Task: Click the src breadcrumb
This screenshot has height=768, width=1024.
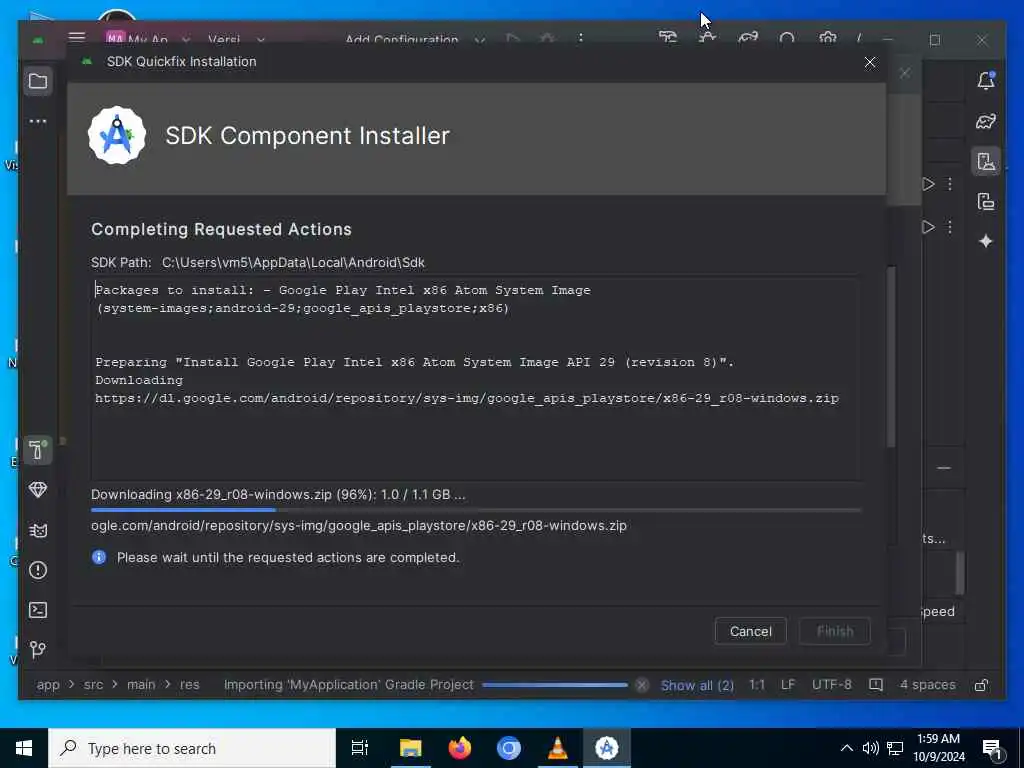Action: (93, 684)
